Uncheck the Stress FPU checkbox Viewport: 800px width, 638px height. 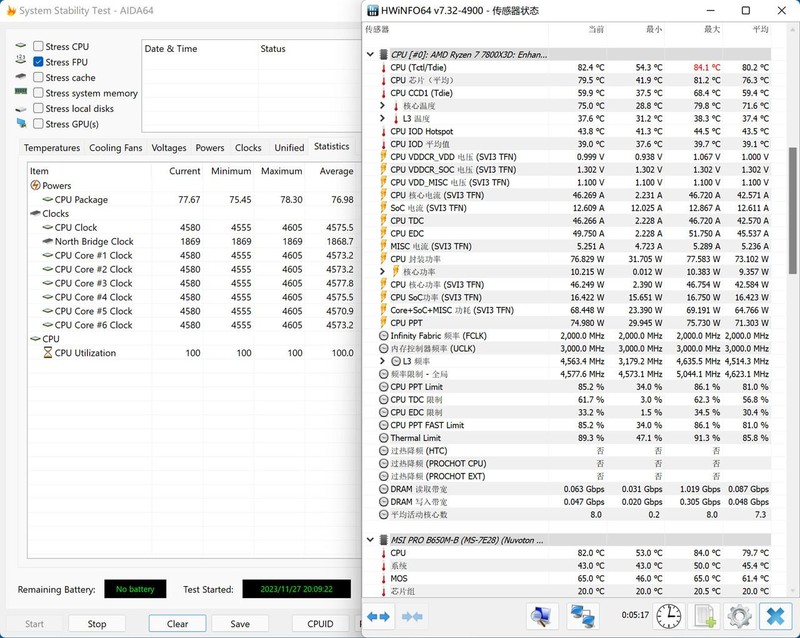click(38, 62)
